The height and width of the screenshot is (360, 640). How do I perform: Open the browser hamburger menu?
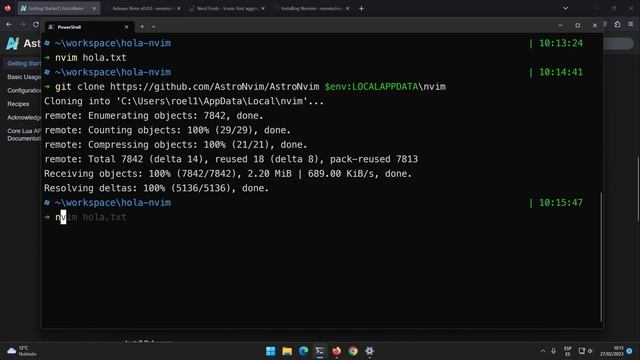click(x=631, y=24)
